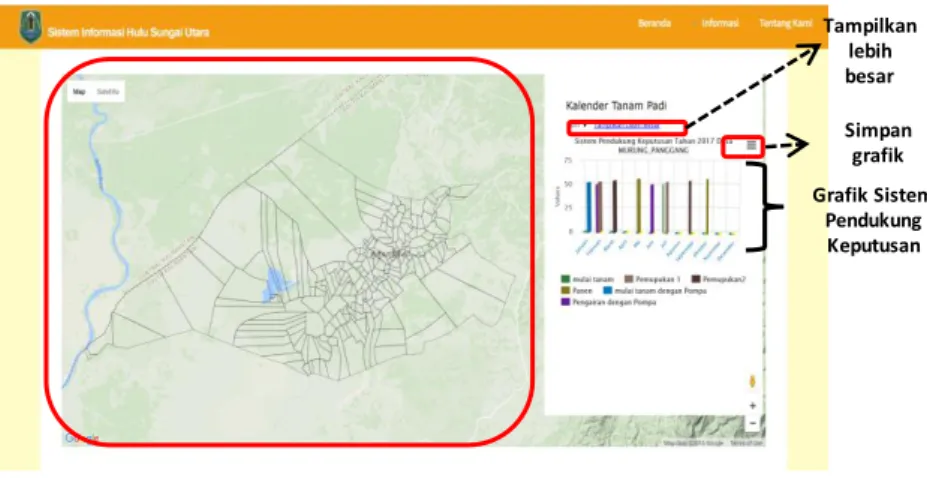Screen dimensions: 927x478
Task: Toggle the mulai tanam legend series
Action: (588, 279)
